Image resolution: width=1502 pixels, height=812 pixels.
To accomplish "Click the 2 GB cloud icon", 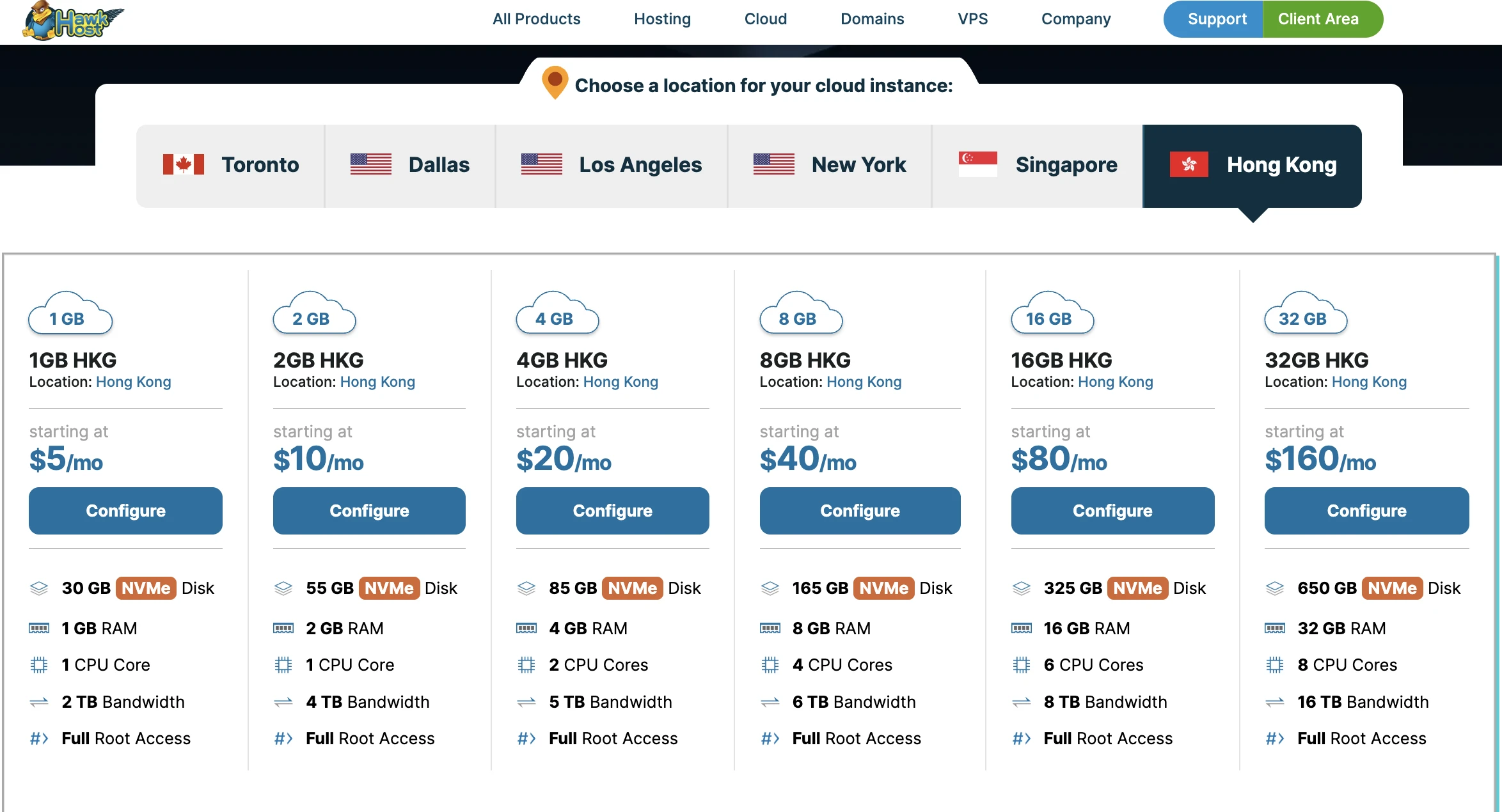I will [314, 313].
